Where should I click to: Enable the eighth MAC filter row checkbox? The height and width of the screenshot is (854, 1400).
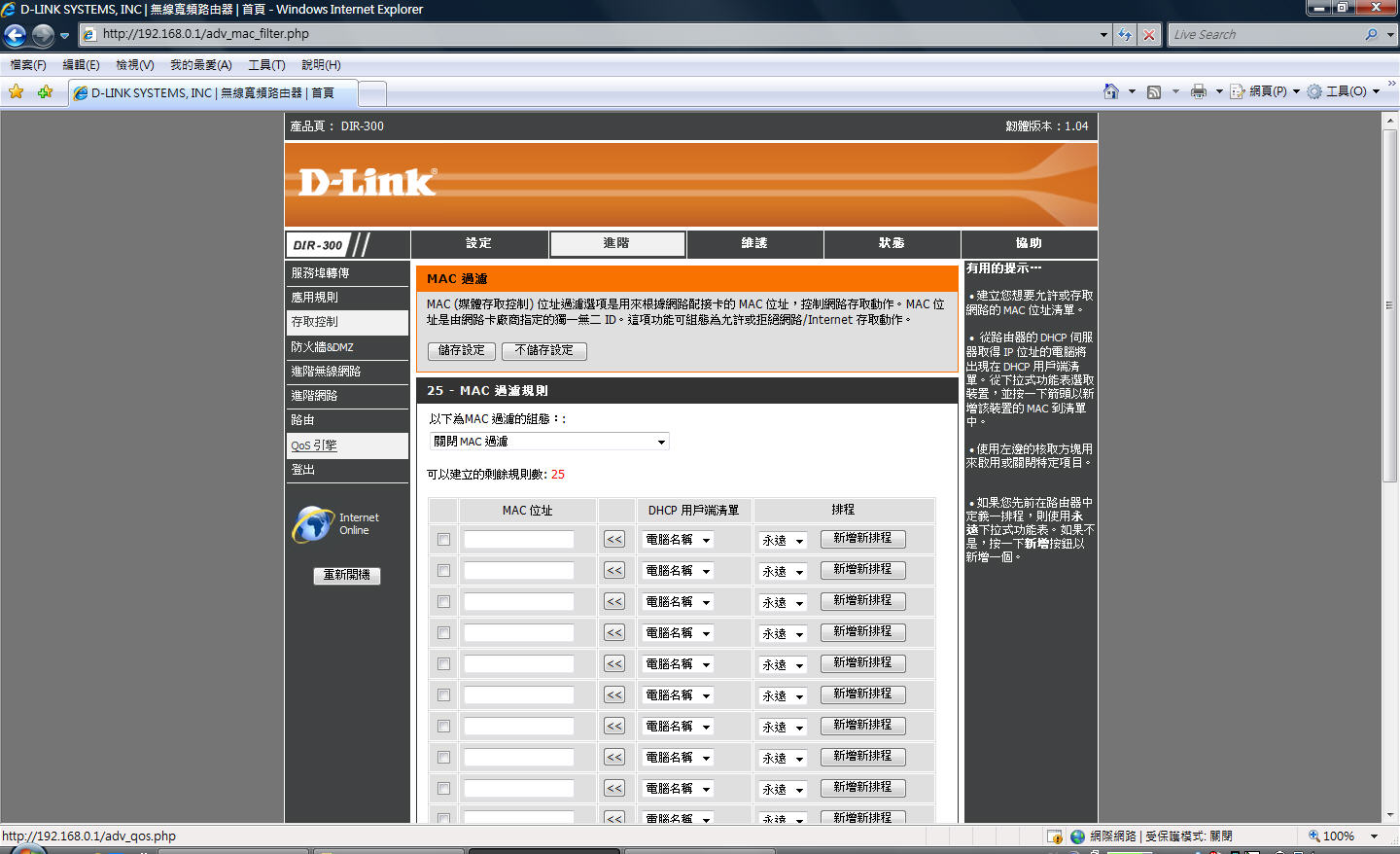coord(443,757)
